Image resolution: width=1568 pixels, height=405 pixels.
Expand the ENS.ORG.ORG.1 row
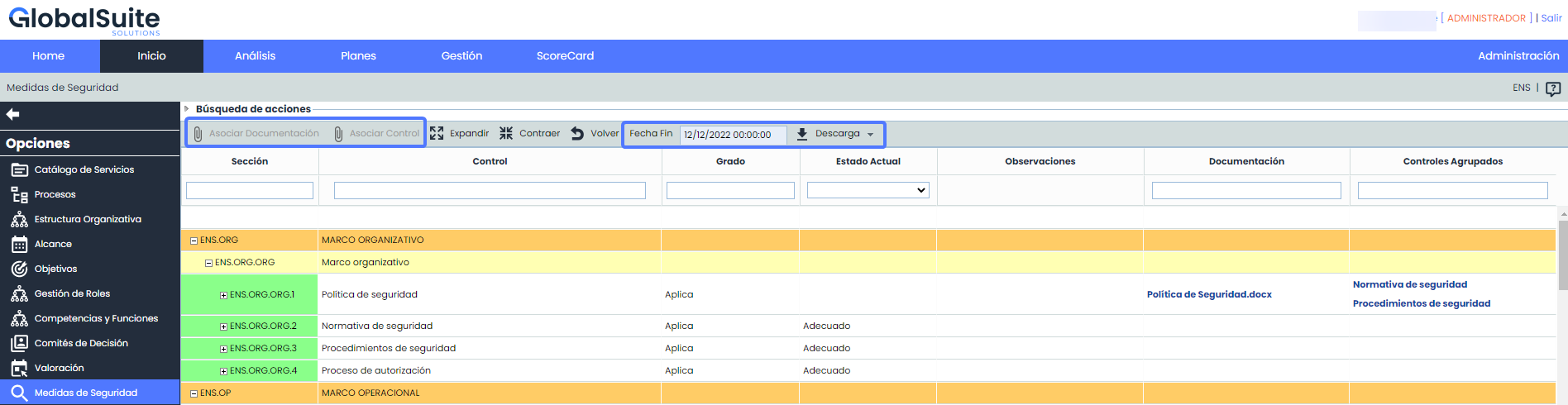click(x=223, y=295)
